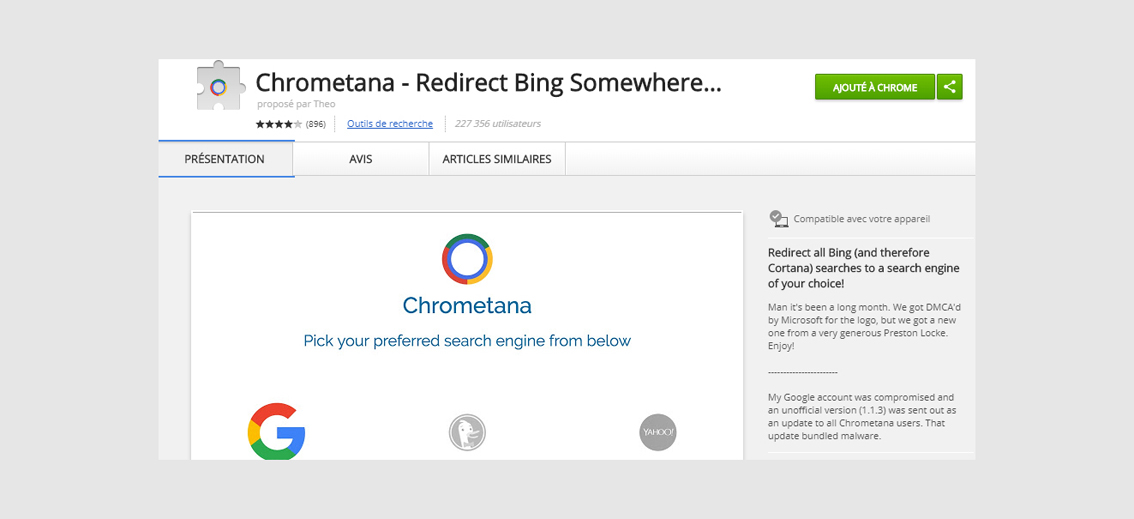Viewport: 1134px width, 519px height.
Task: Click the Chrometana puzzle piece extension icon
Action: click(221, 87)
